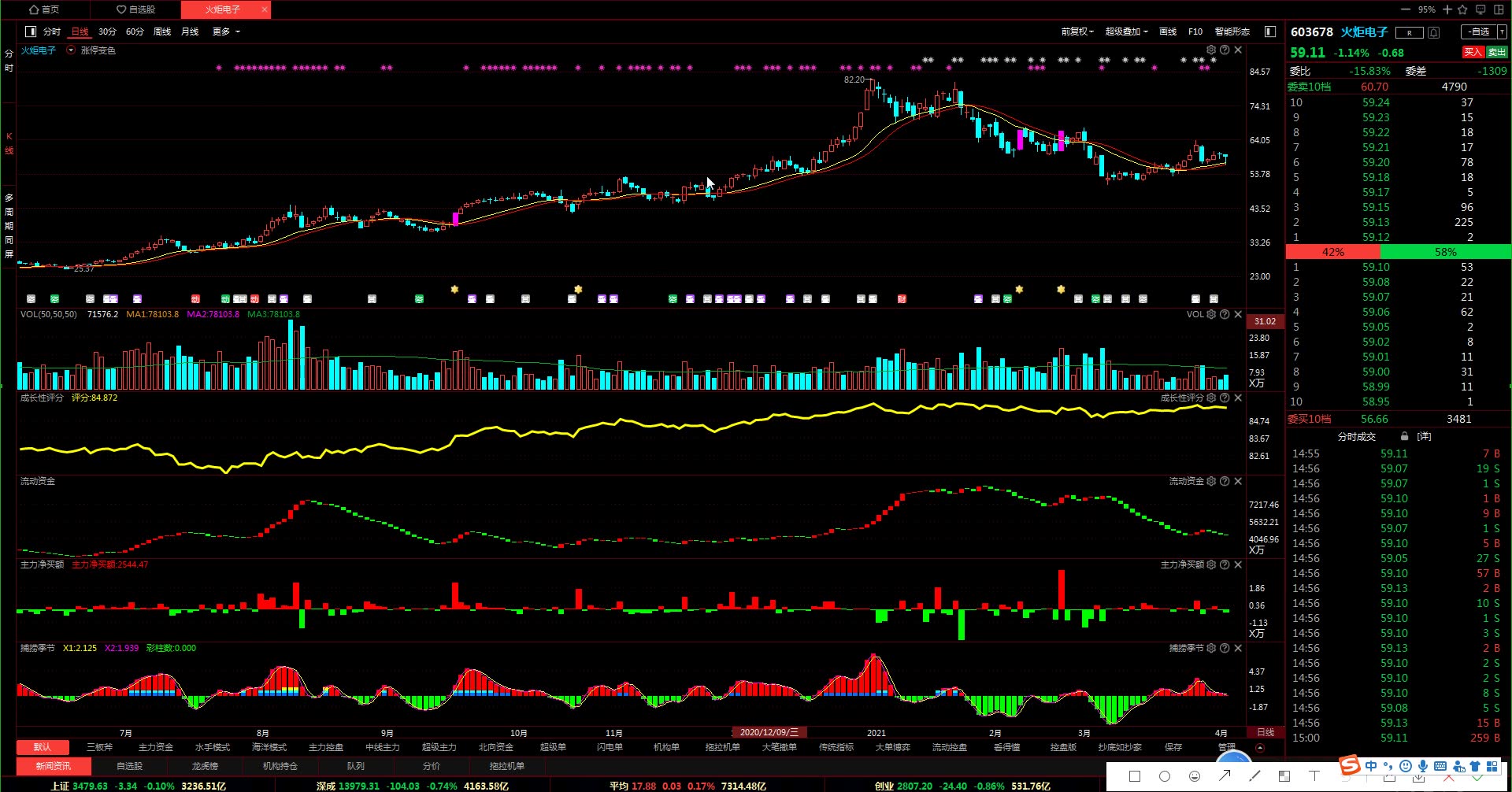1512x792 pixels.
Task: Click the R badge beside 火炬电子
Action: 1410,32
